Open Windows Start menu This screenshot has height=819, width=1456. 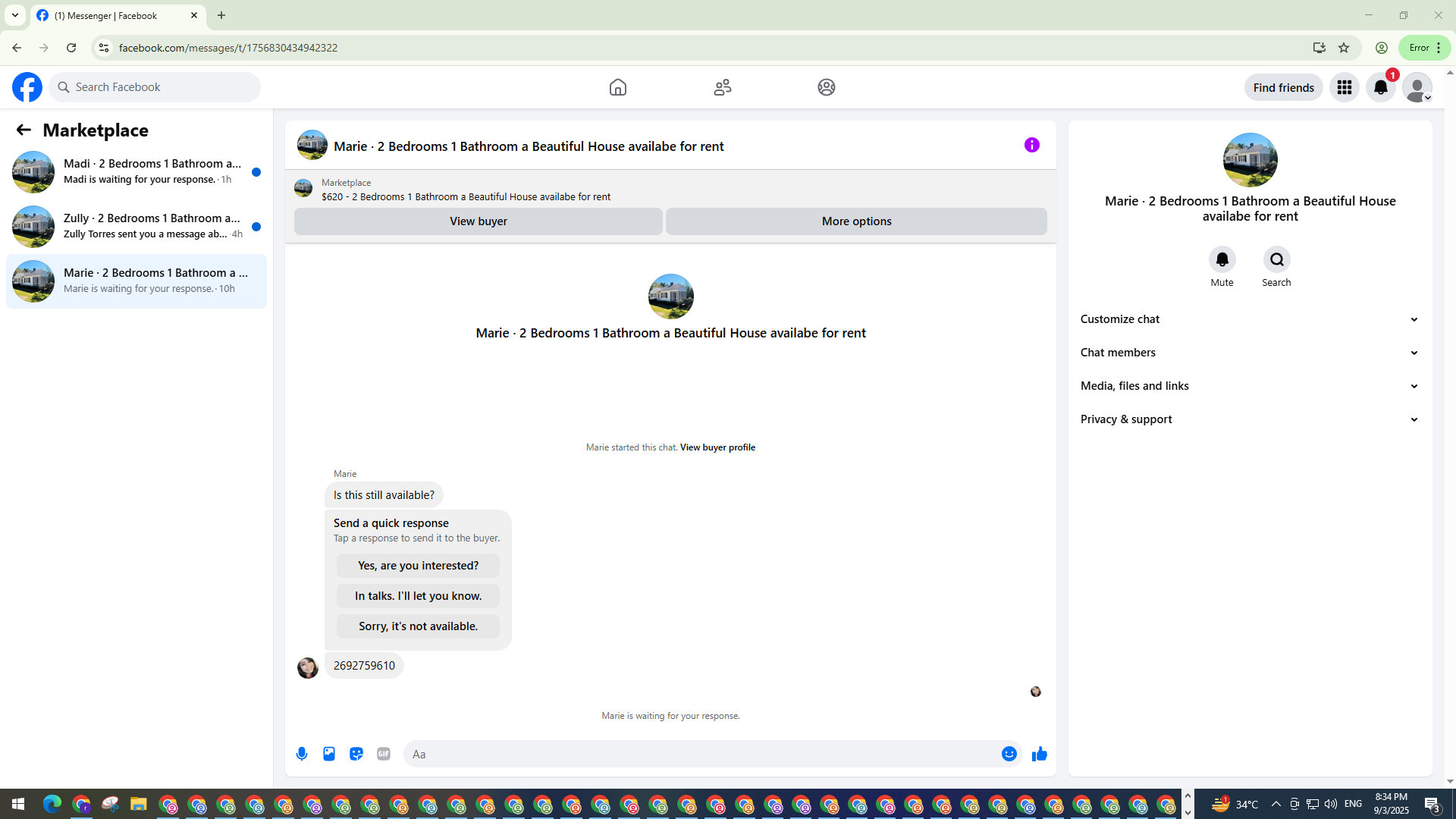pos(18,804)
